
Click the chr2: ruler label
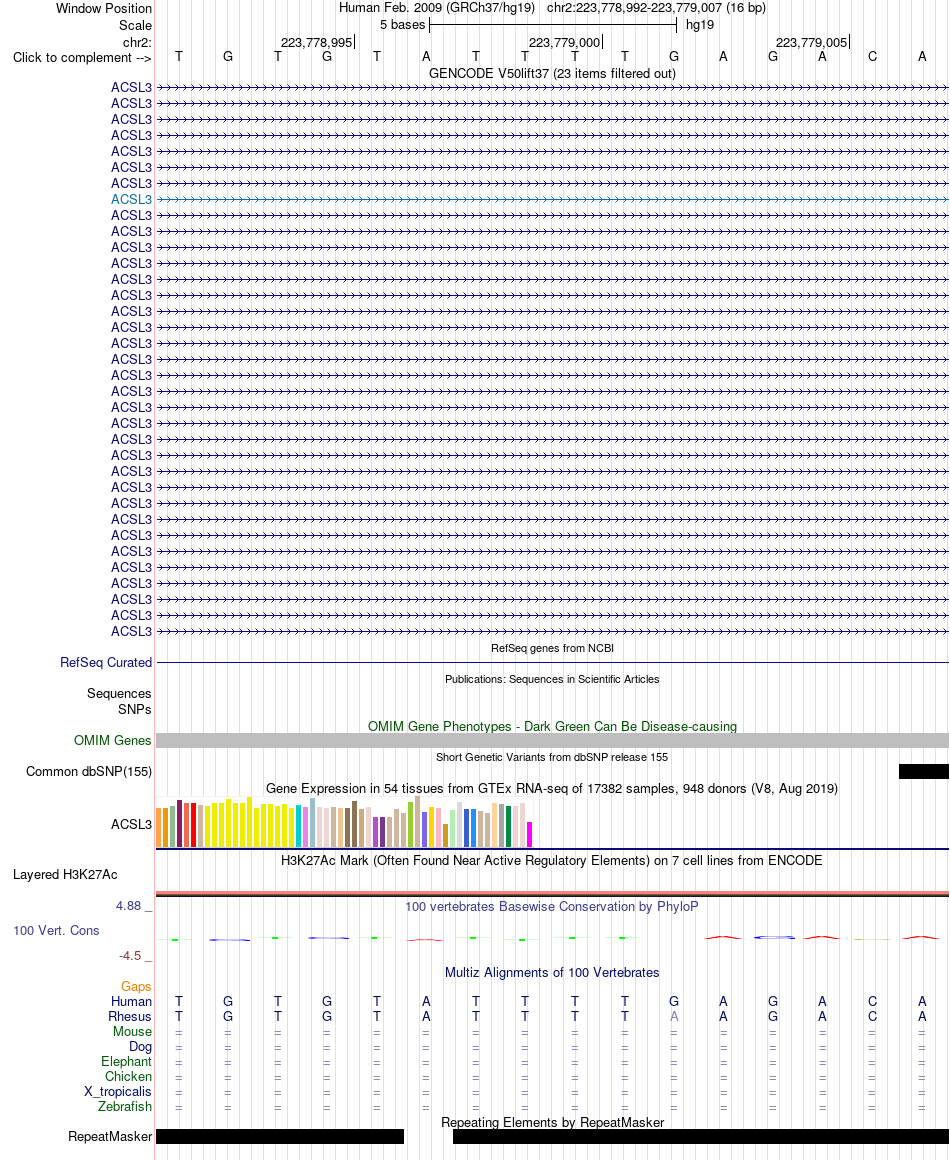pyautogui.click(x=137, y=42)
